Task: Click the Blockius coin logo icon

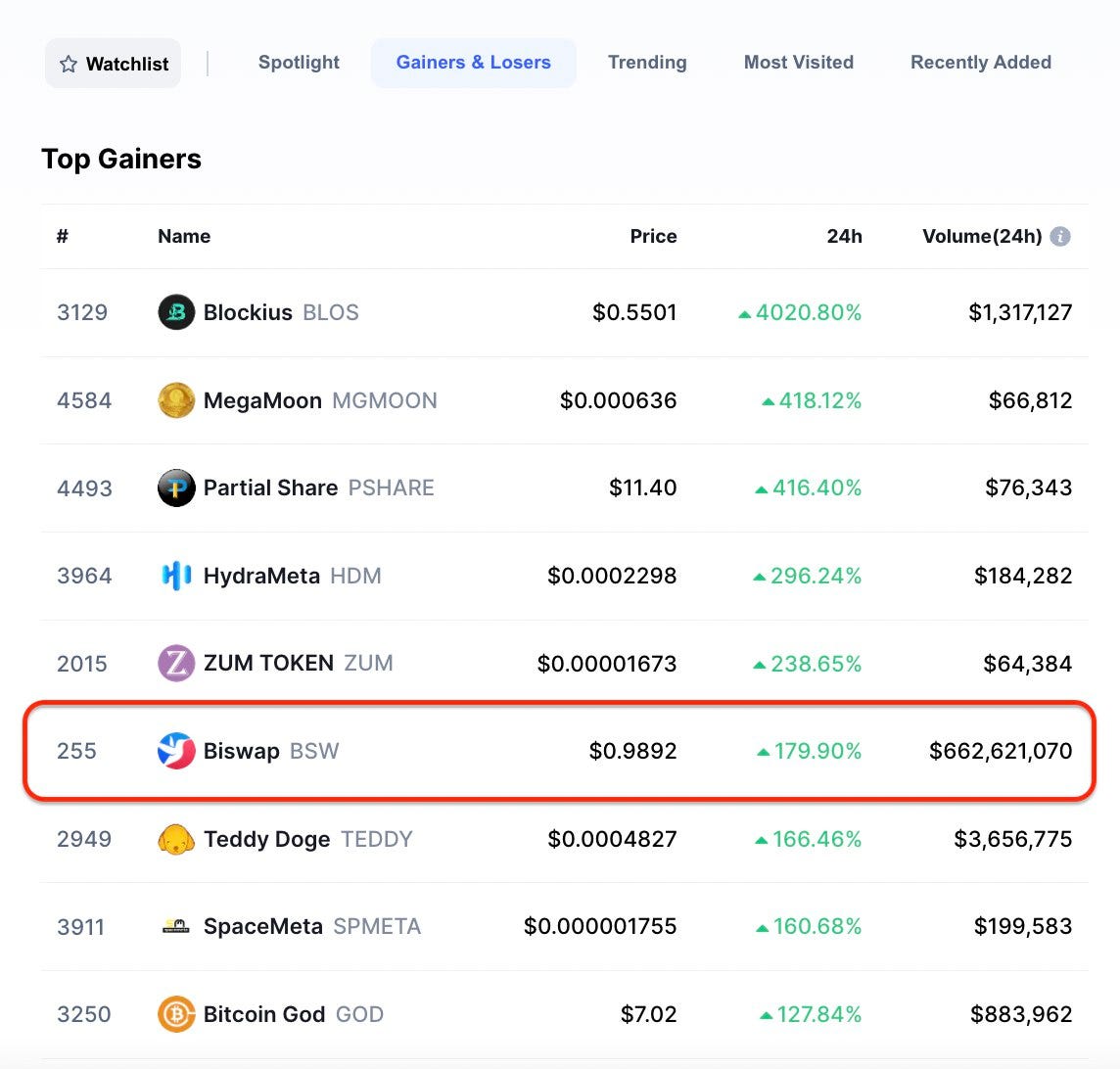Action: (x=175, y=312)
